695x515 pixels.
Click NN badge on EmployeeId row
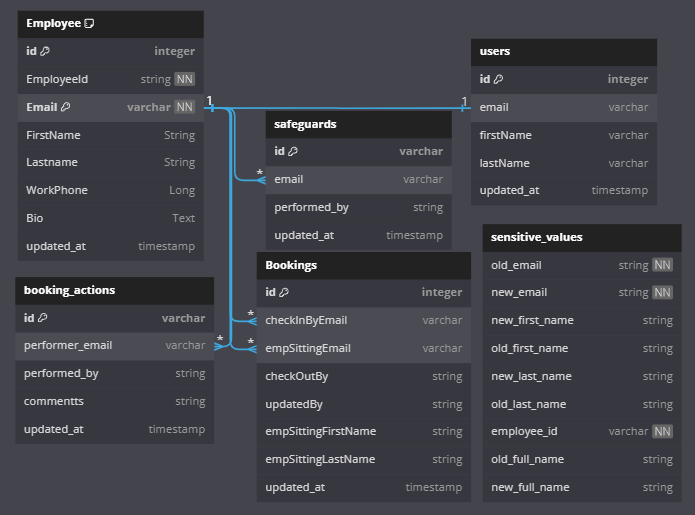click(x=185, y=79)
